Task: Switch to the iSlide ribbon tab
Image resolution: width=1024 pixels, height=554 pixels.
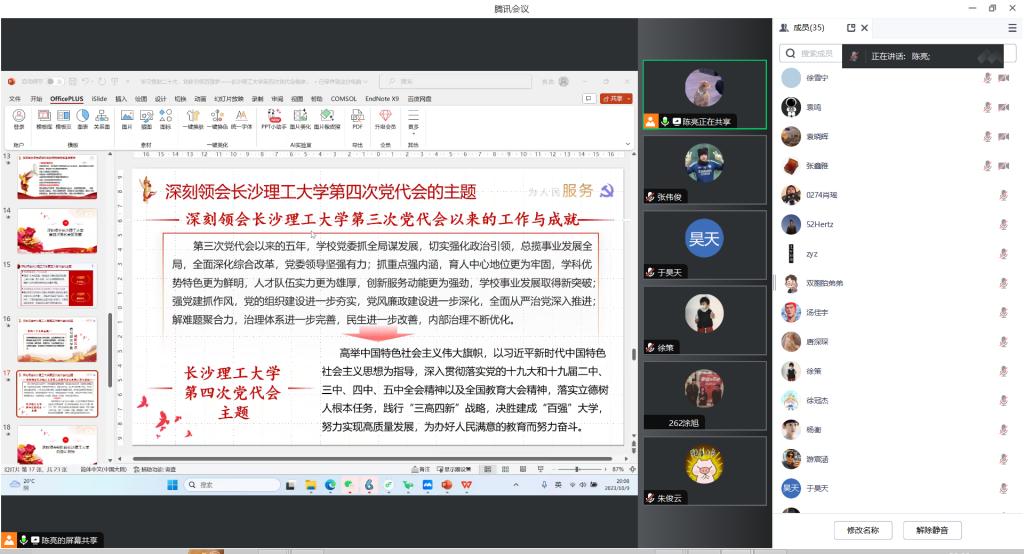Action: [99, 99]
